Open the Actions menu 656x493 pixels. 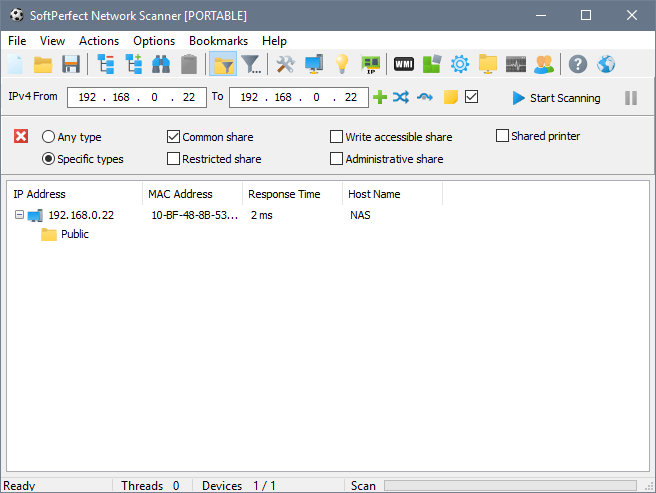99,41
